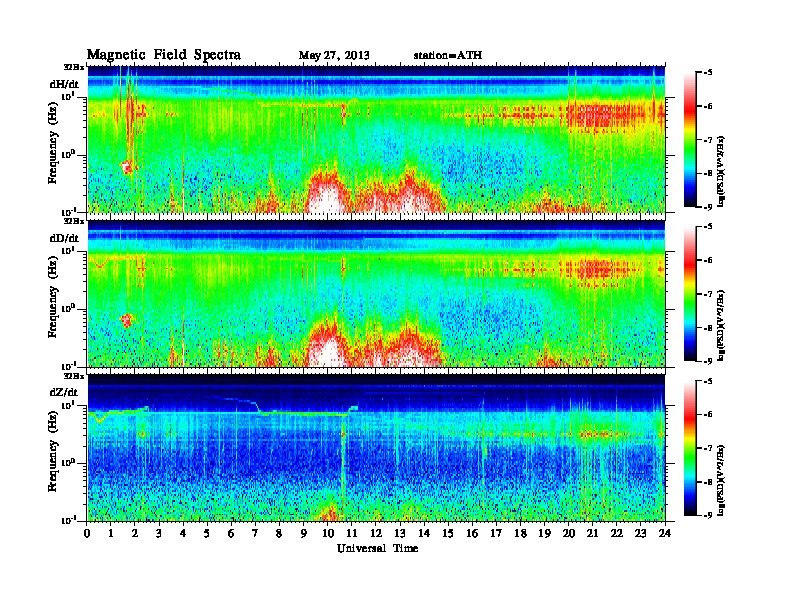Click hour tick label "11" on time axis
This screenshot has width=792, height=612.
coord(352,533)
